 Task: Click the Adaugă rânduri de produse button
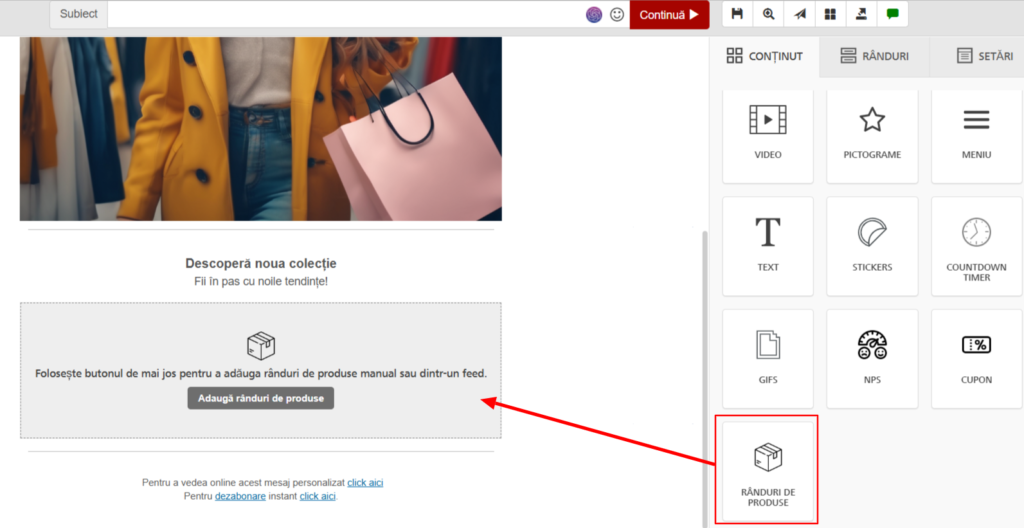(x=260, y=398)
